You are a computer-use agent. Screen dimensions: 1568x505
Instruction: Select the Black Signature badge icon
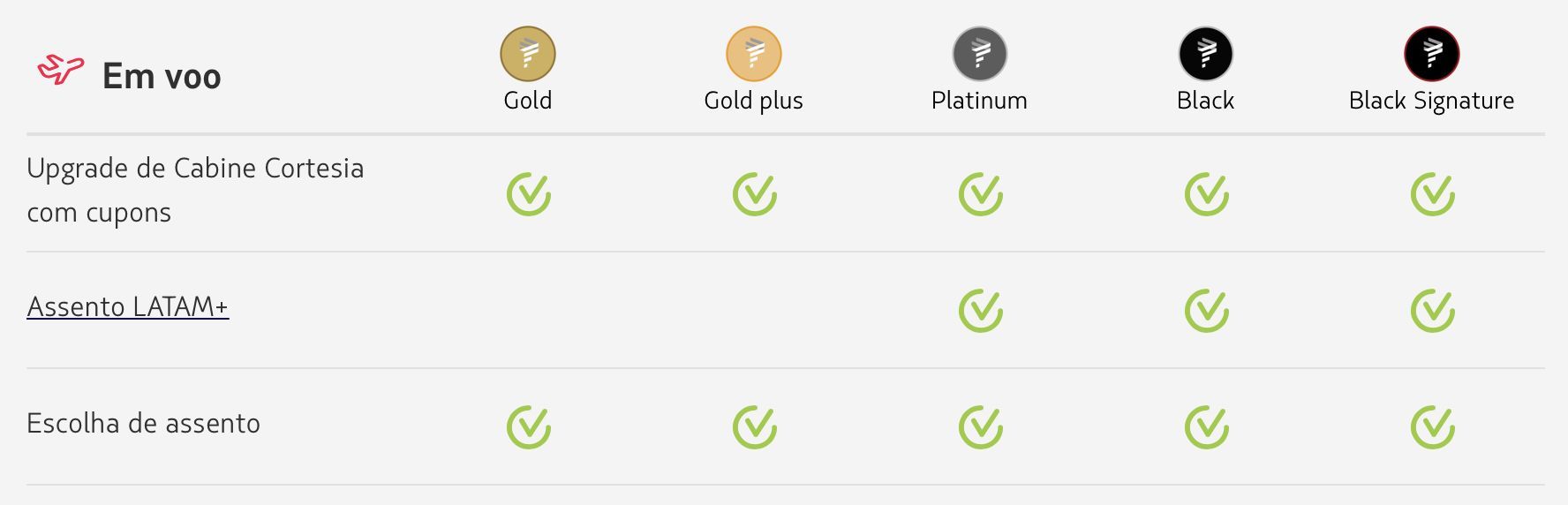click(x=1432, y=54)
